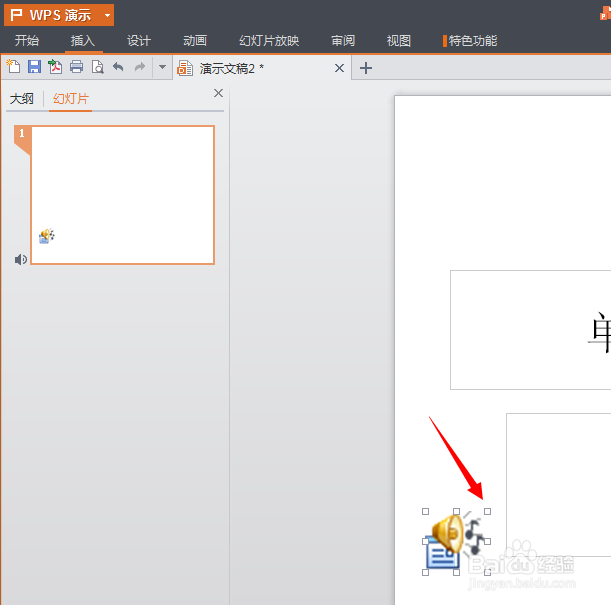This screenshot has height=605, width=611.
Task: Select the 演示文稿2 document tab
Action: (261, 69)
